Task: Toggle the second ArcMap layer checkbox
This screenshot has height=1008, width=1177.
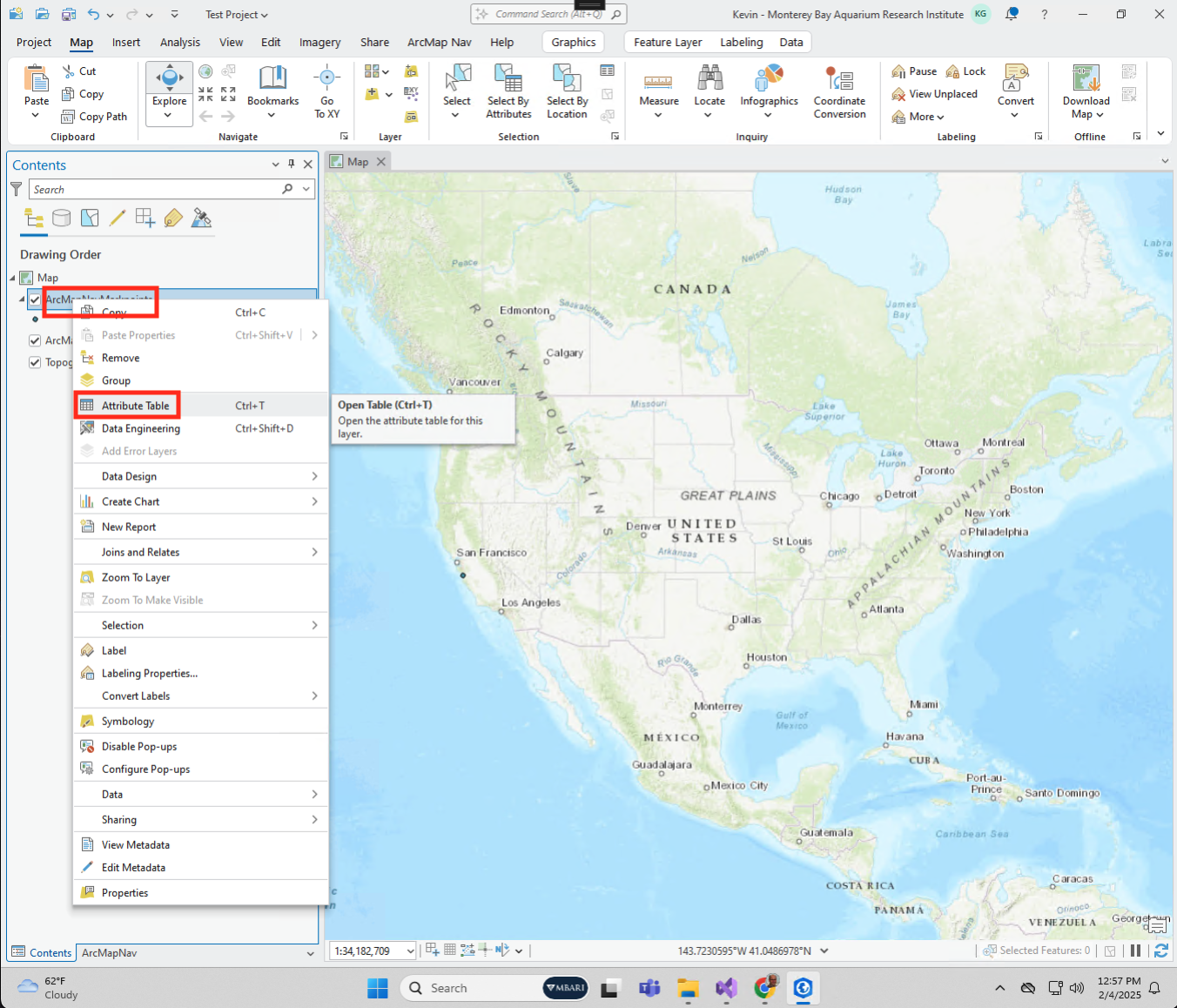Action: pyautogui.click(x=35, y=340)
